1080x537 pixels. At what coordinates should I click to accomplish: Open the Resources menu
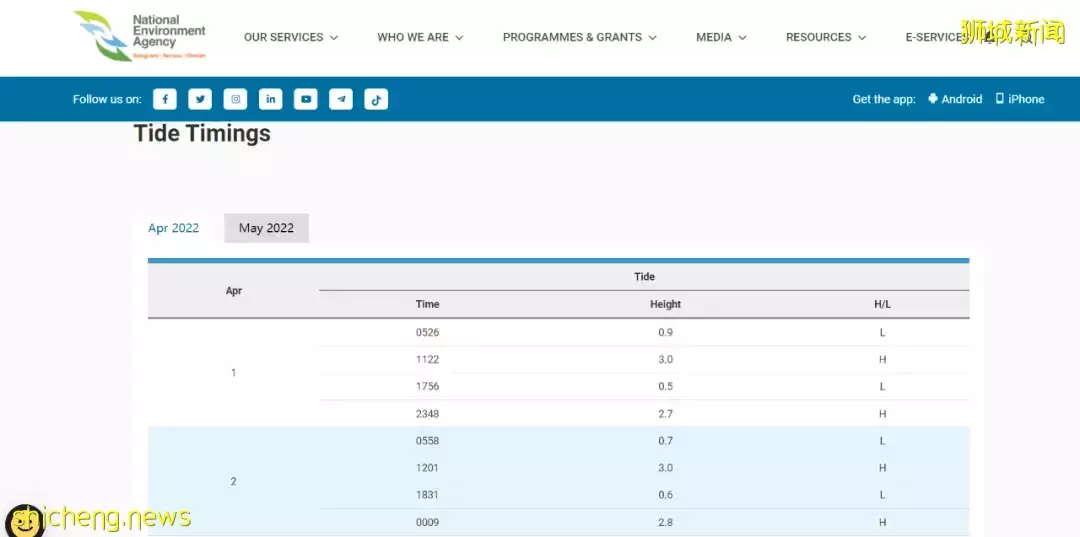[x=825, y=37]
